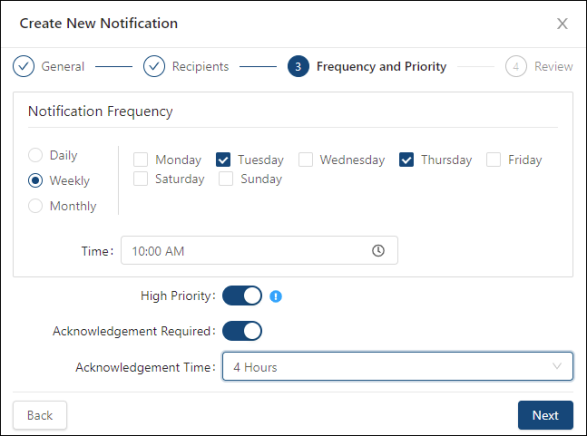Click the Back button
The image size is (587, 436).
coord(40,415)
